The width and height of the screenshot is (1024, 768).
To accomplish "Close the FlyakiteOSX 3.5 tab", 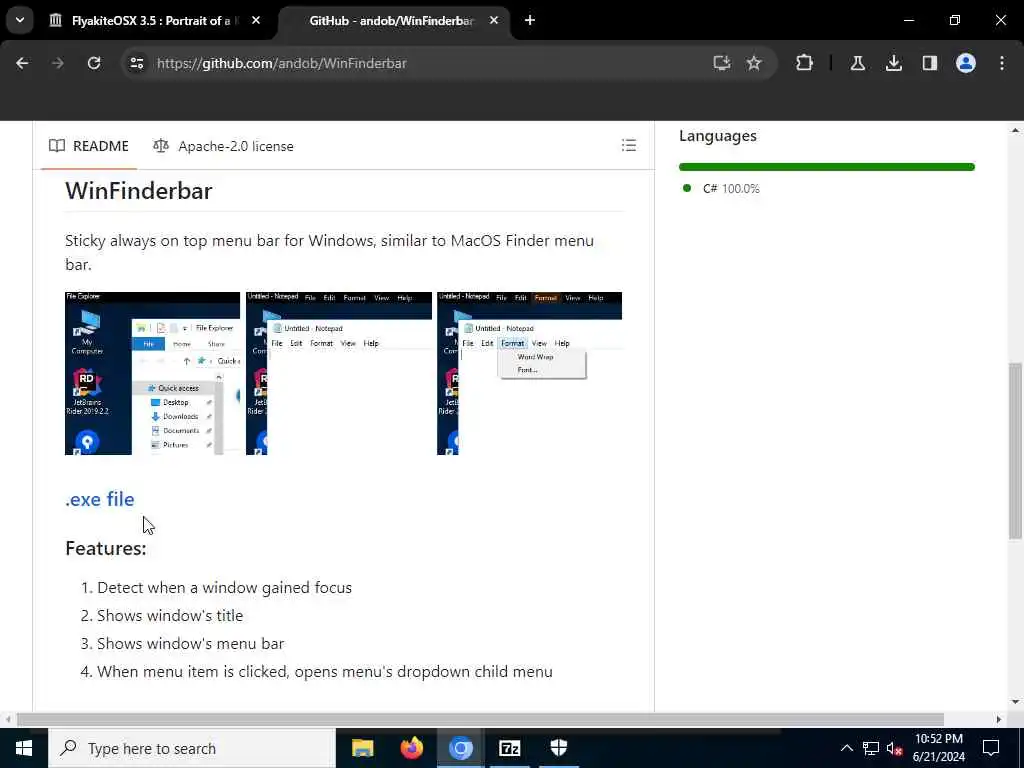I will tap(256, 20).
